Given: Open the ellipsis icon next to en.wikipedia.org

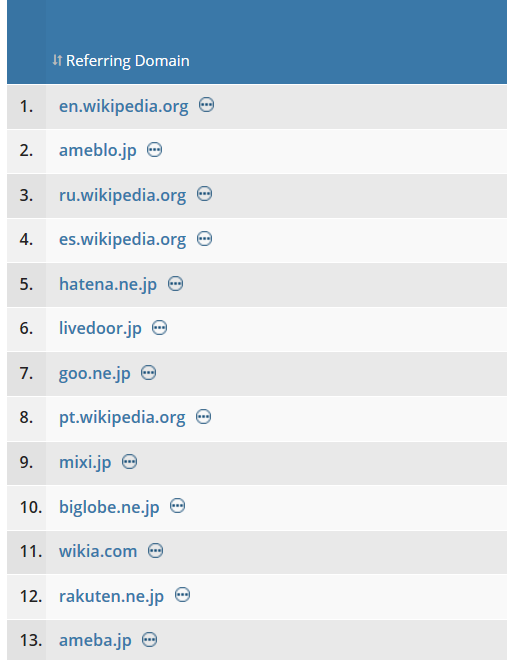Looking at the screenshot, I should [x=206, y=104].
